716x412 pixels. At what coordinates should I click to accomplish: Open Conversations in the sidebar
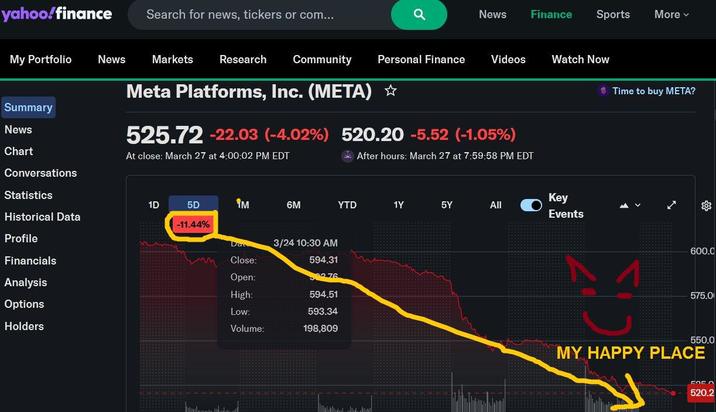click(x=41, y=173)
